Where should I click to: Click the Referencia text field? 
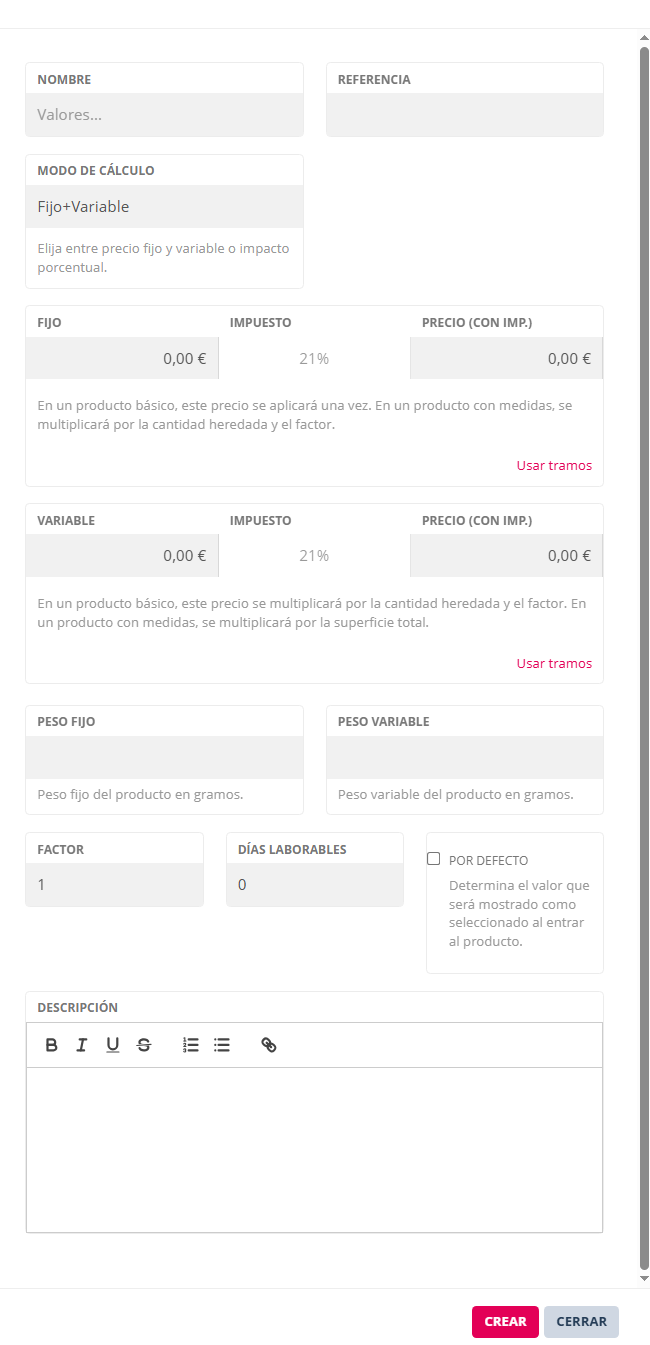[x=465, y=115]
